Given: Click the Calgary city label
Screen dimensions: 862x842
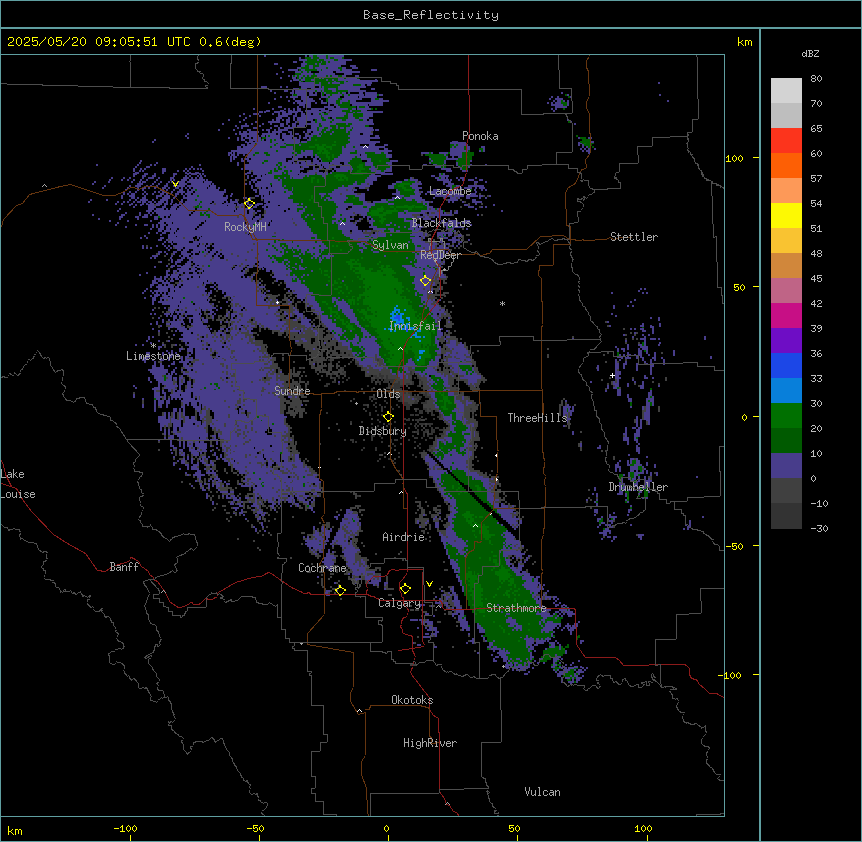Looking at the screenshot, I should click(x=399, y=603).
